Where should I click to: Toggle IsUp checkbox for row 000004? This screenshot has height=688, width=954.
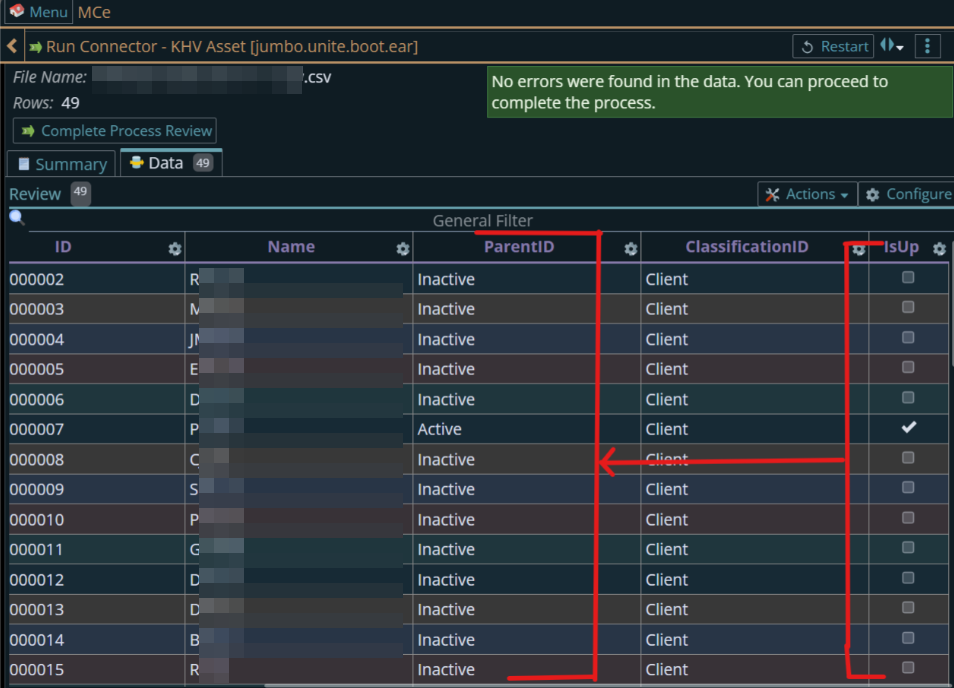tap(908, 338)
